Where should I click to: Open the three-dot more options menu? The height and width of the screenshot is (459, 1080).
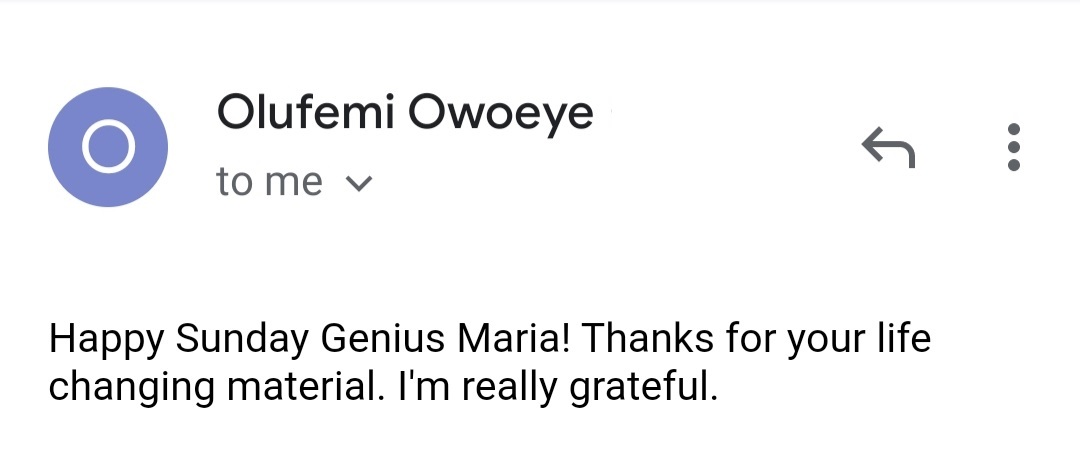(x=1014, y=148)
